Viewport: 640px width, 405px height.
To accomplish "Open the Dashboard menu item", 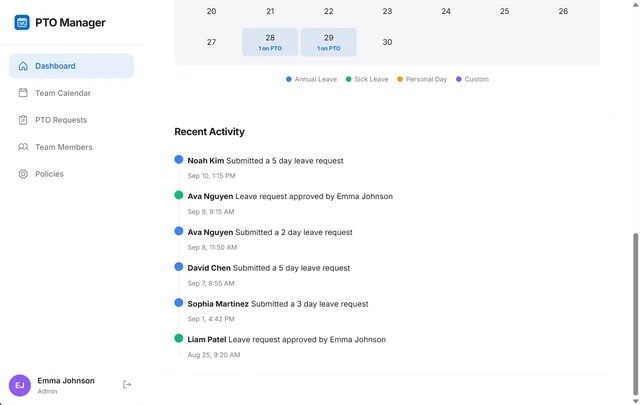I will (71, 66).
